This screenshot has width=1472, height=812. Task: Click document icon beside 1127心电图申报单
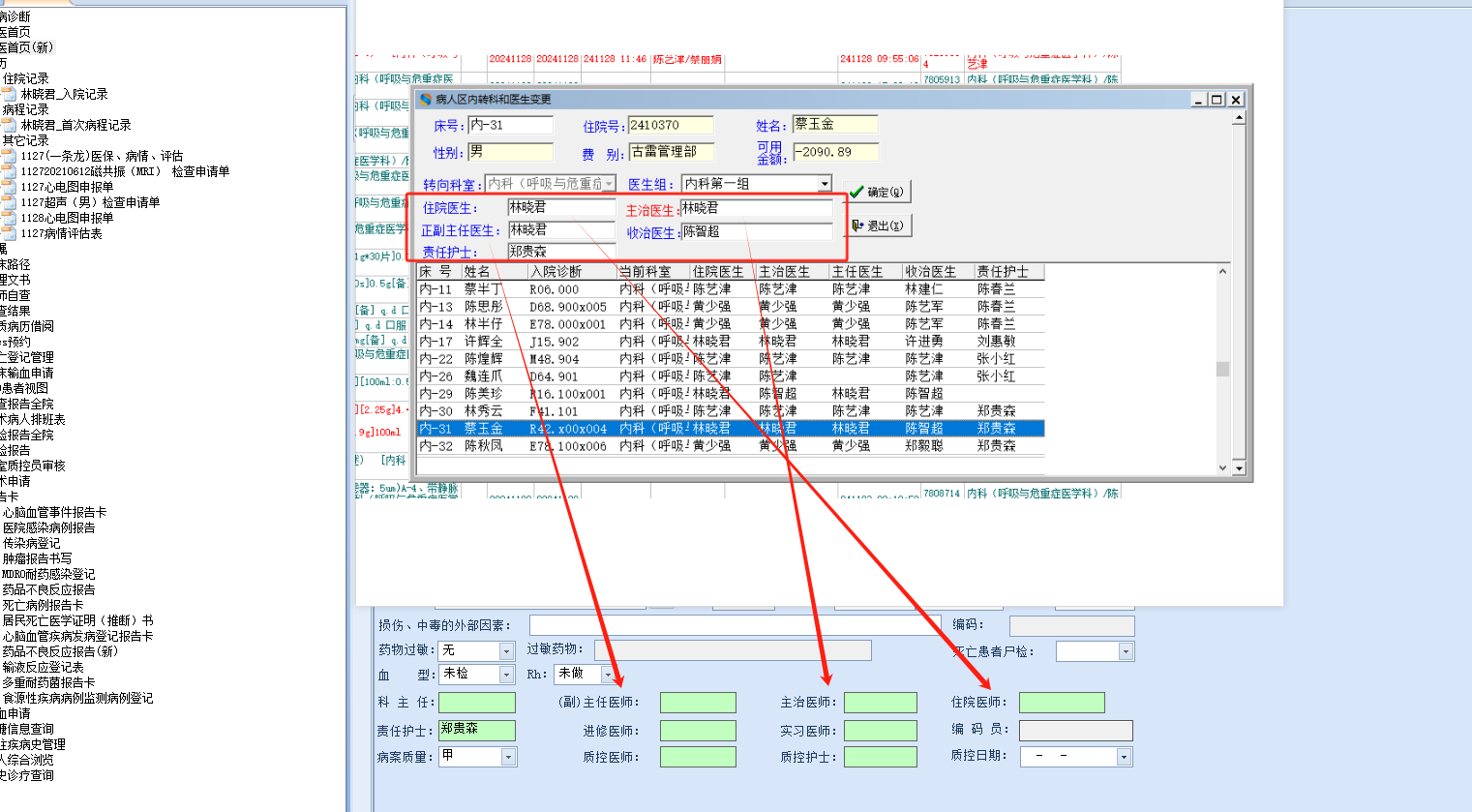[x=9, y=187]
